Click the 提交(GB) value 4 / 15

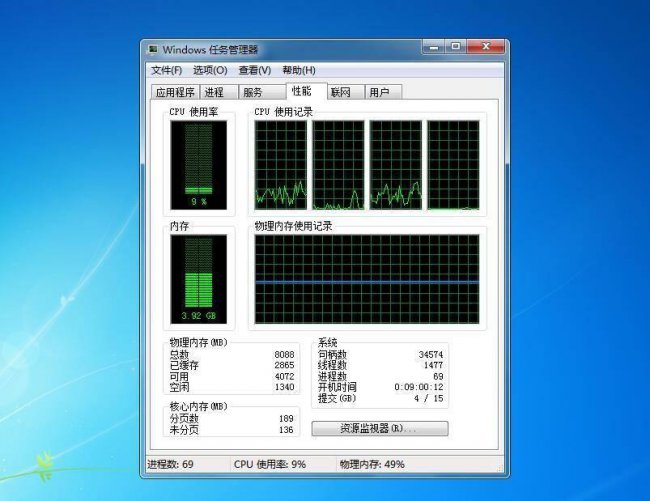click(429, 398)
